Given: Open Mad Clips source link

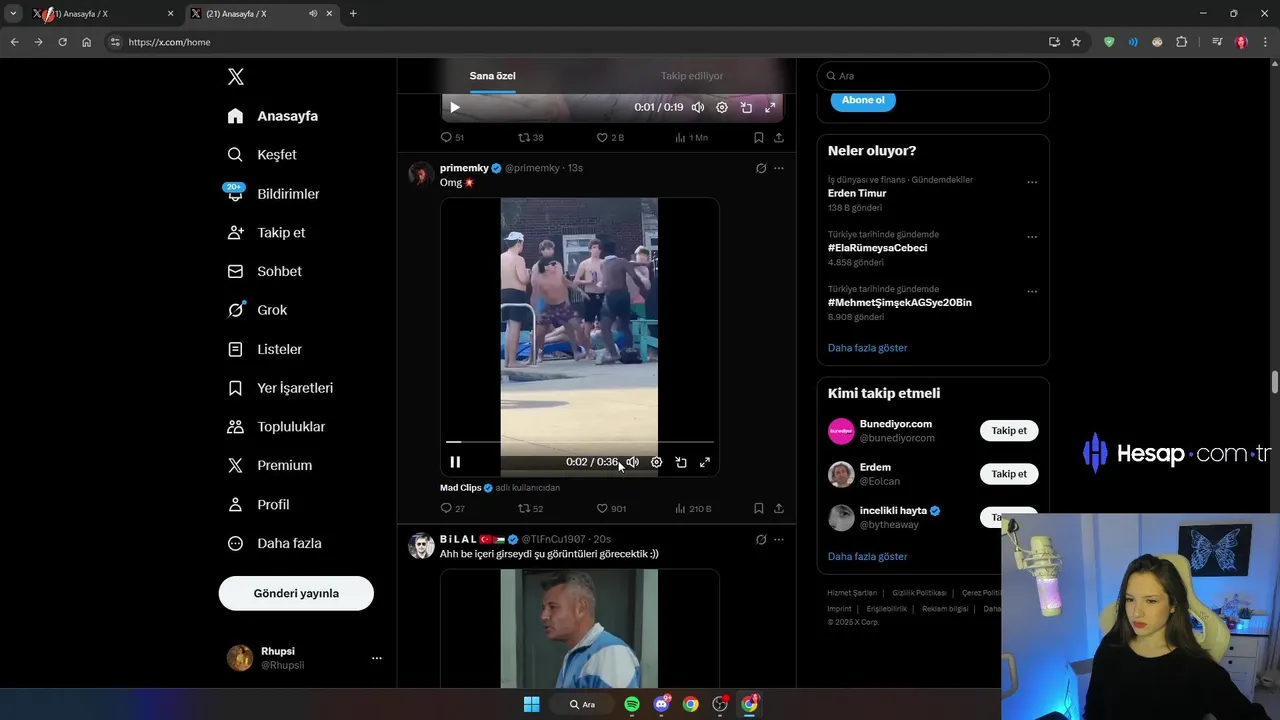Looking at the screenshot, I should click(x=461, y=488).
